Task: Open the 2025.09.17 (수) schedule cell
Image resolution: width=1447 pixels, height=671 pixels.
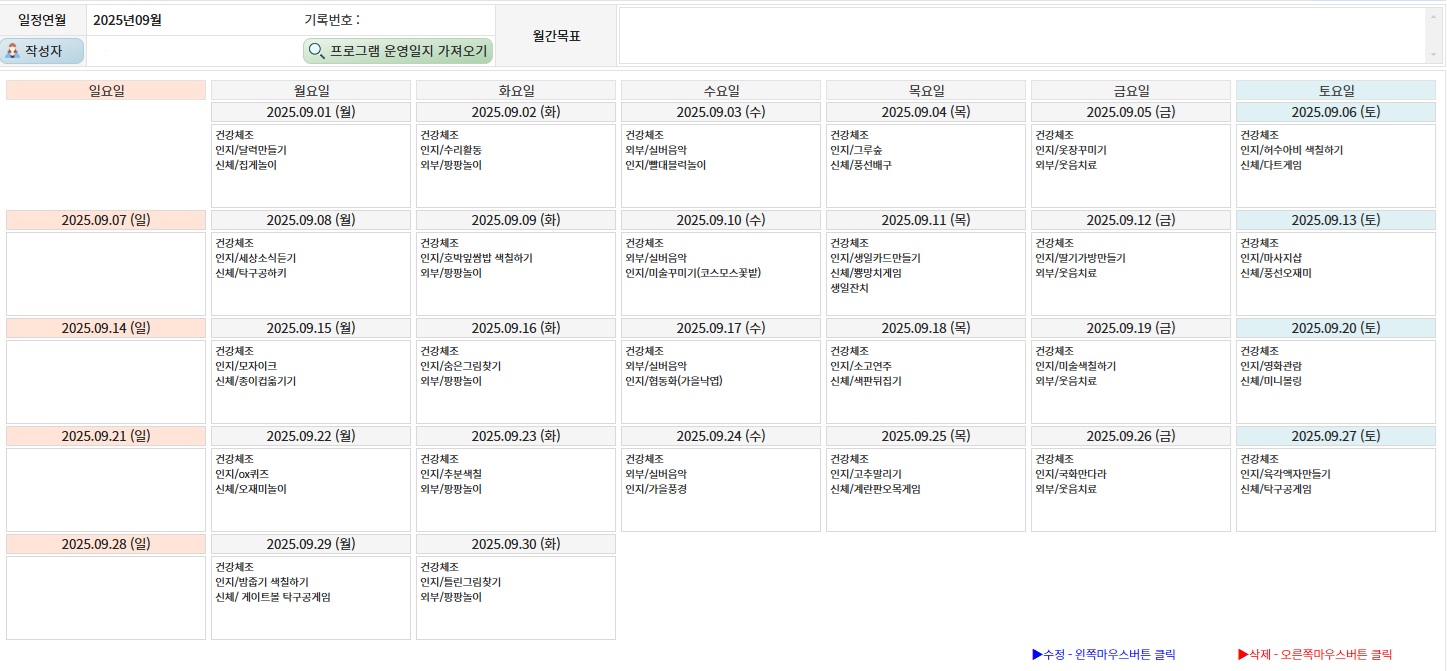Action: click(x=720, y=382)
